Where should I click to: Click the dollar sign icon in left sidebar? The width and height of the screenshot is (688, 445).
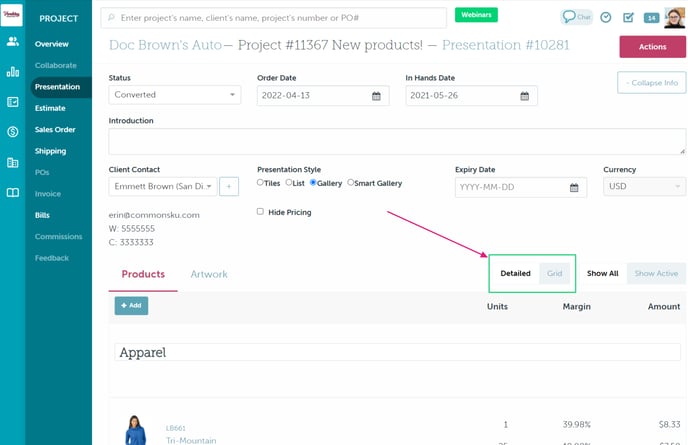pos(12,131)
